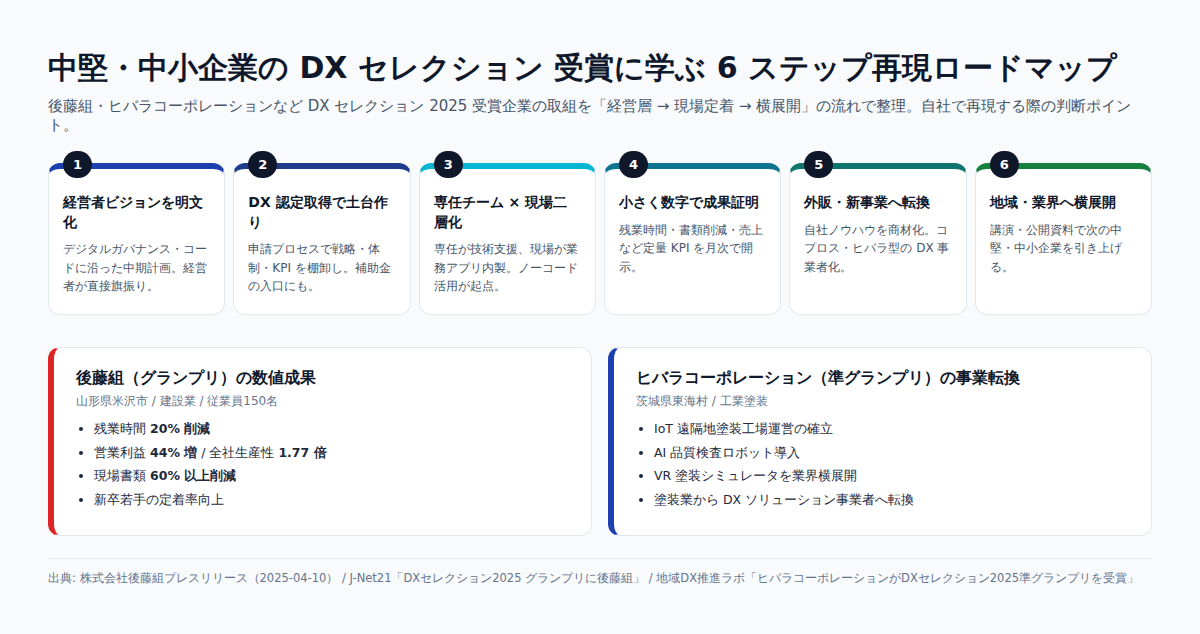This screenshot has height=634, width=1200.
Task: Click the description 専任が技術支援、現場が業務アプリ内製
Action: click(505, 267)
